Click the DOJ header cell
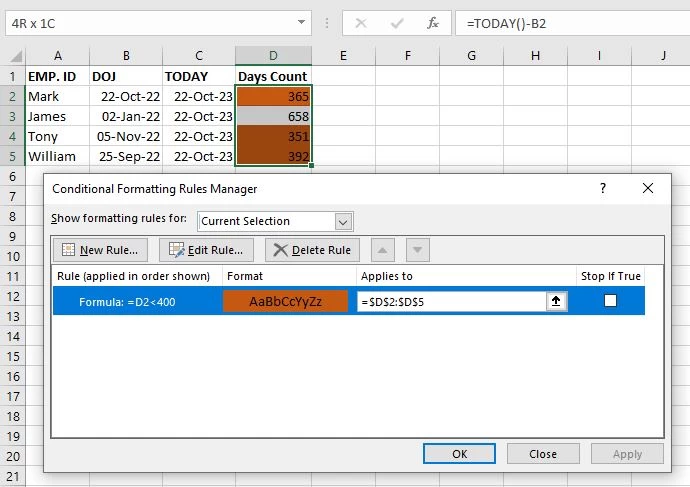The image size is (690, 487). pos(126,77)
